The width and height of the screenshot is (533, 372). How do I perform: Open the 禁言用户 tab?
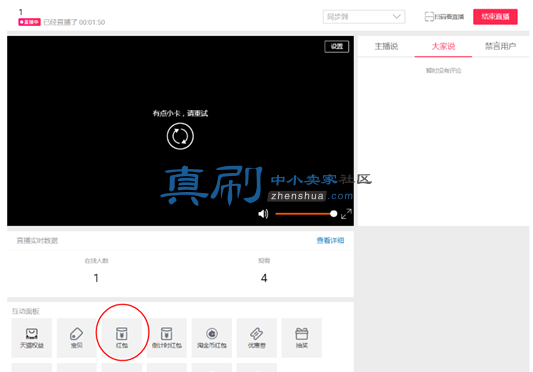pyautogui.click(x=500, y=46)
